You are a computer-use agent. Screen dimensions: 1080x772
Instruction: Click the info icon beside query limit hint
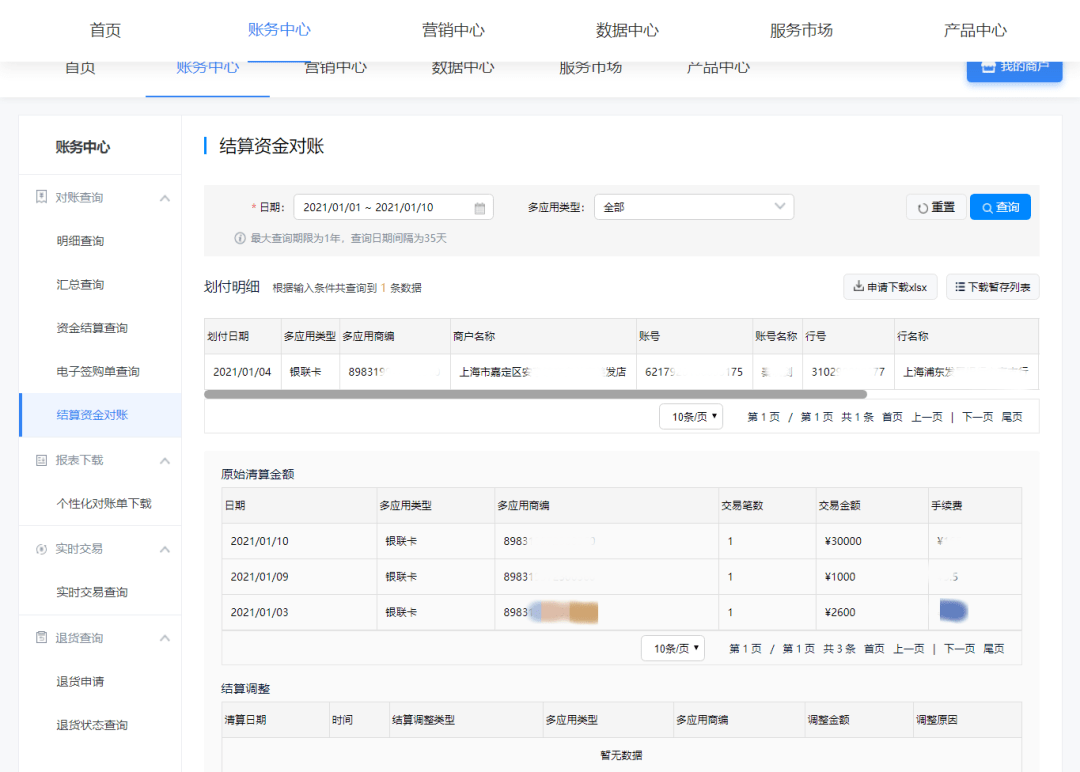(x=240, y=238)
